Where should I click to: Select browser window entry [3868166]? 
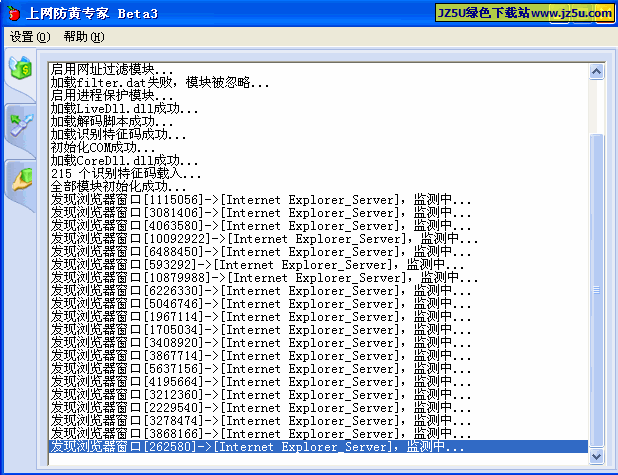coord(318,434)
